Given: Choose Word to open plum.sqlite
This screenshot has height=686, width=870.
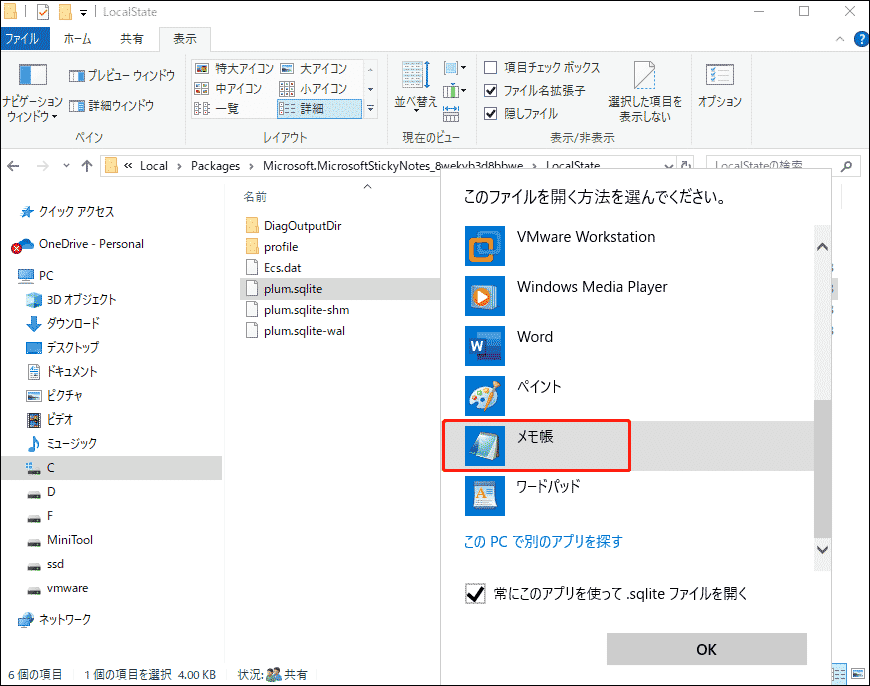Looking at the screenshot, I should (x=535, y=337).
